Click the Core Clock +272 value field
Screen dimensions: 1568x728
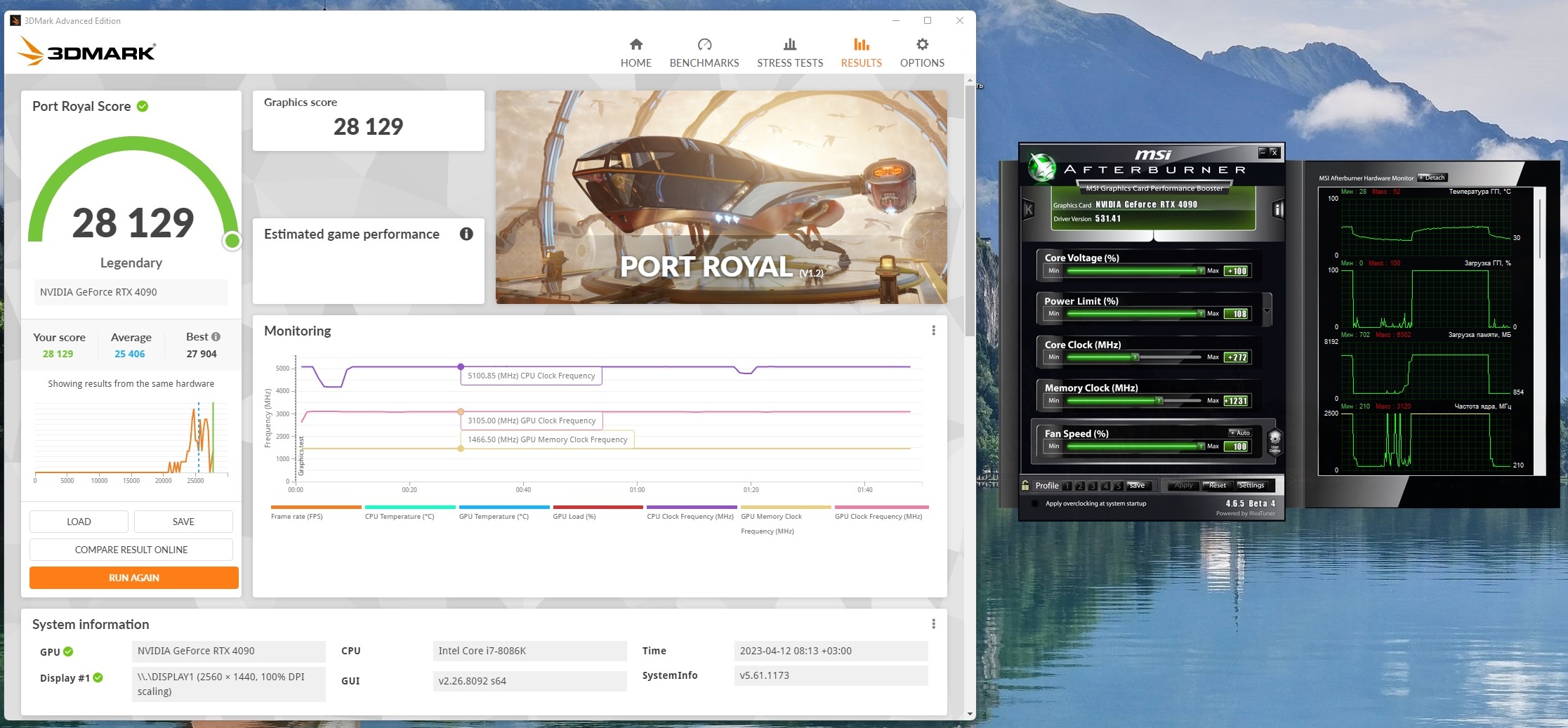tap(1237, 357)
